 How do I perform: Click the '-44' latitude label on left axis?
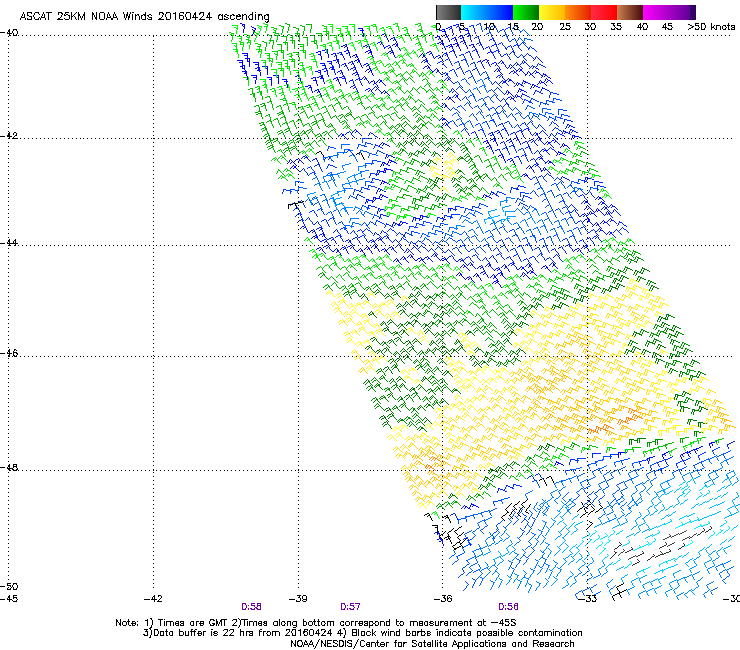pos(9,243)
